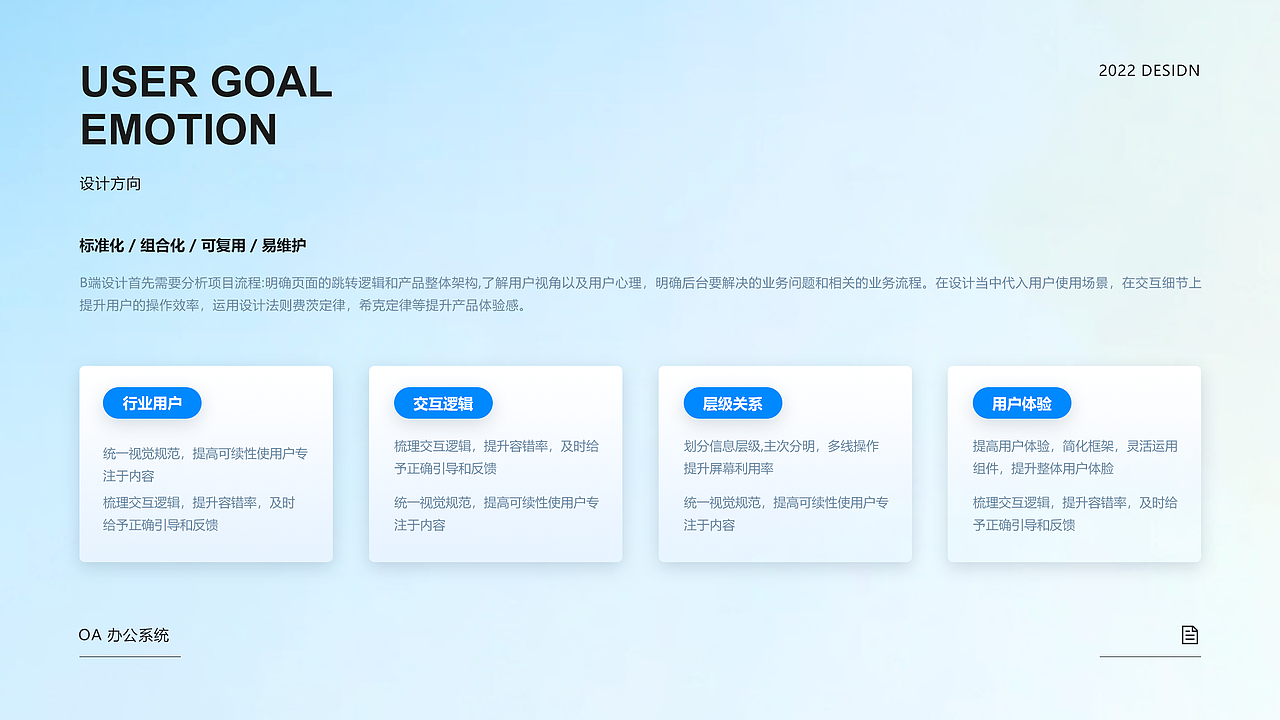1280x720 pixels.
Task: Click the blue rounded label in the first card
Action: pyautogui.click(x=151, y=403)
